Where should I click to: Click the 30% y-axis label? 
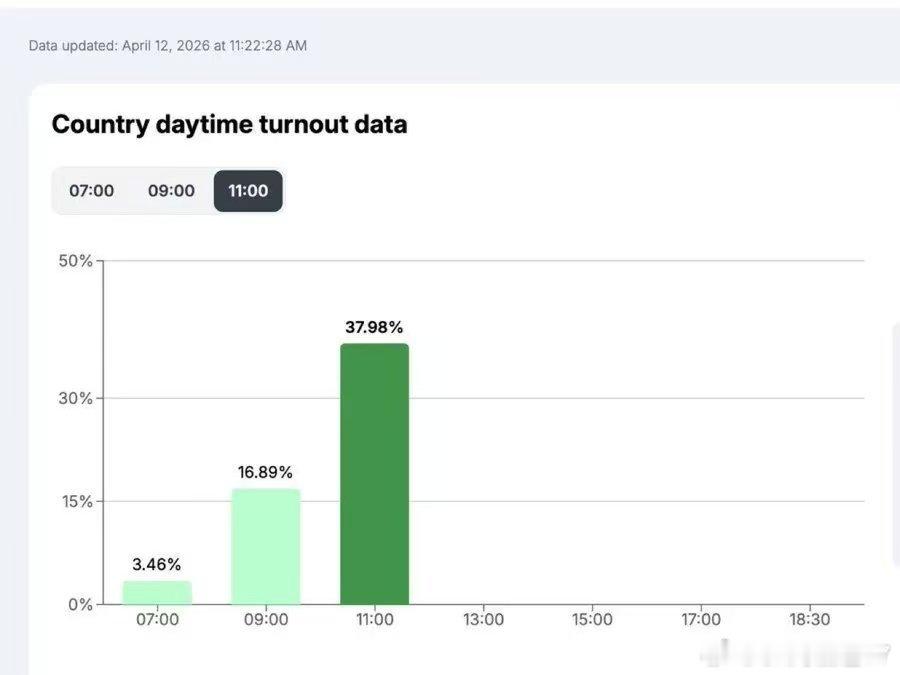tap(76, 398)
